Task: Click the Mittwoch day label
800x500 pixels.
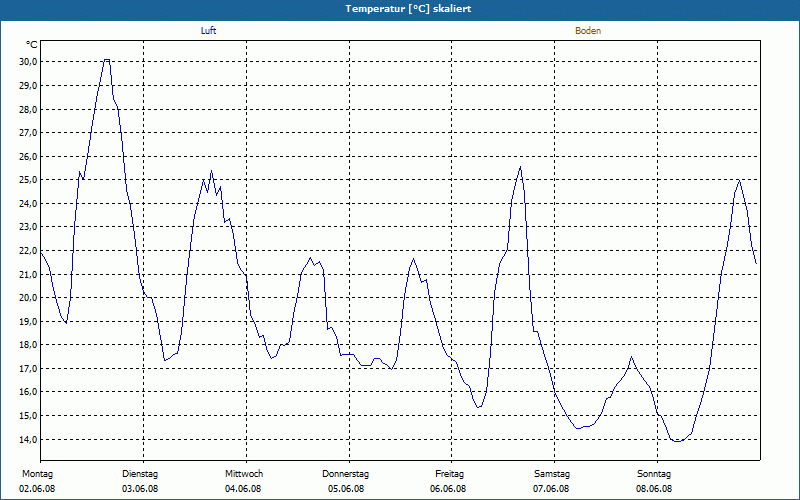Action: tap(244, 474)
